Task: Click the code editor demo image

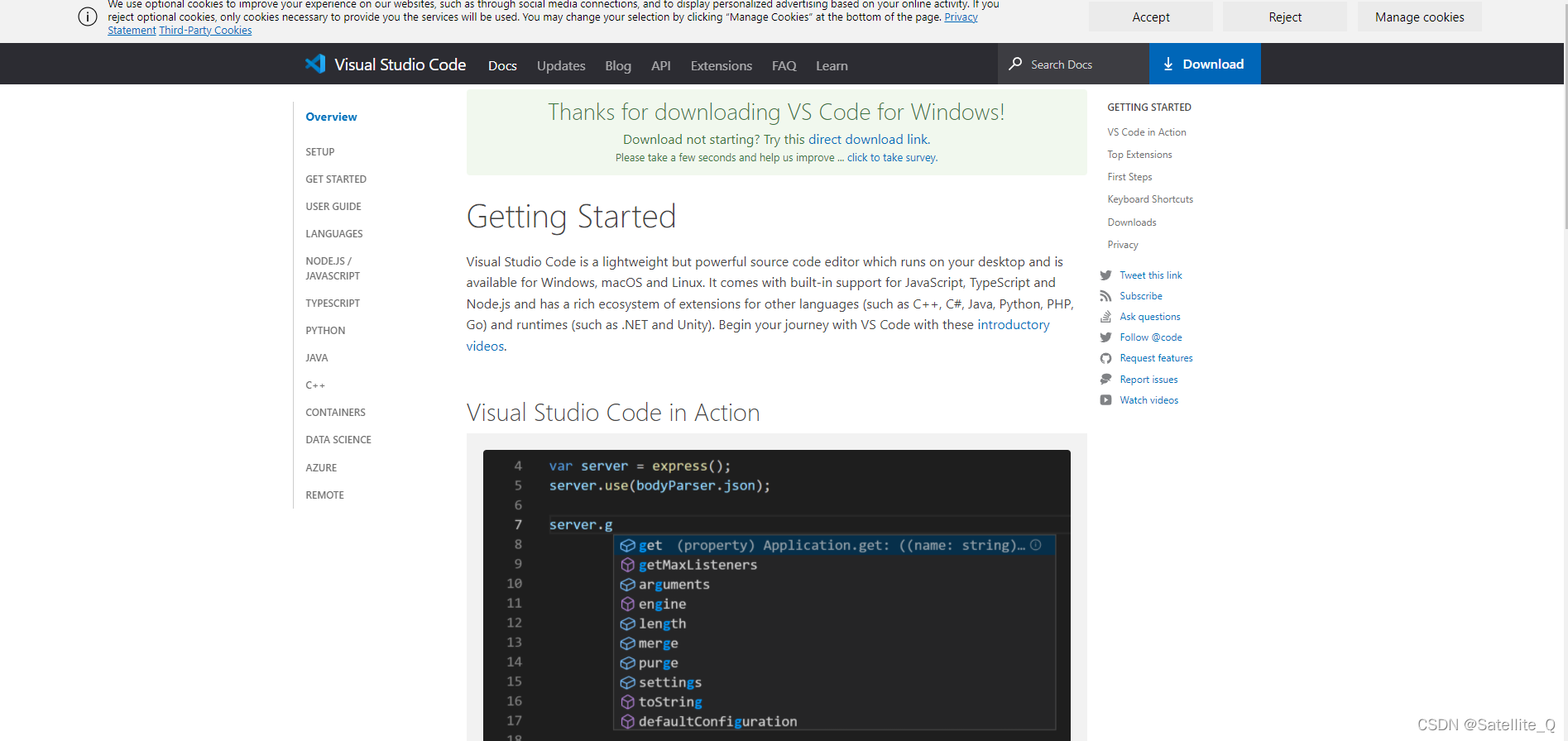Action: click(776, 595)
